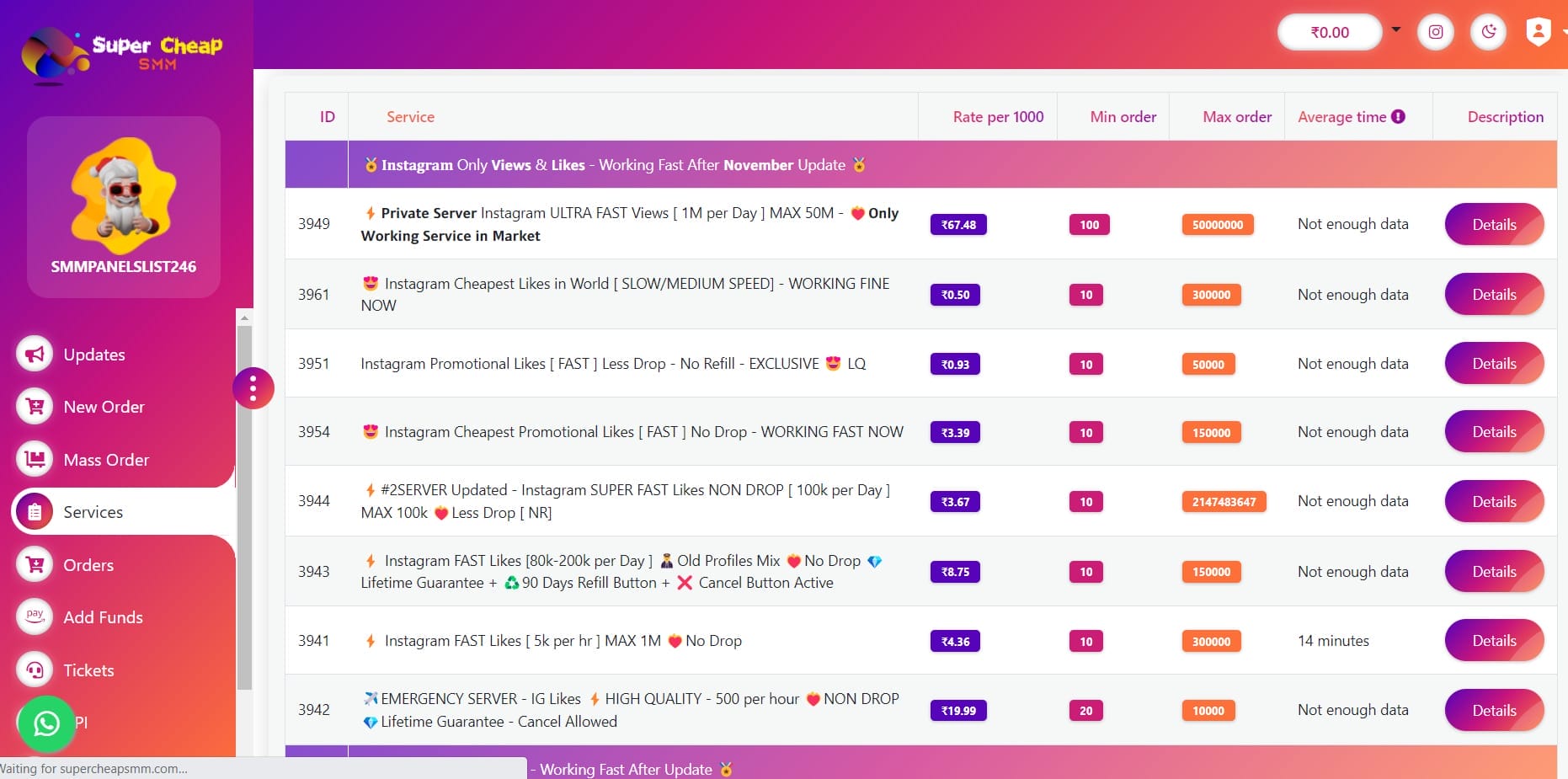The width and height of the screenshot is (1568, 779).
Task: Click the ₹3.39 rate badge
Action: click(x=955, y=433)
